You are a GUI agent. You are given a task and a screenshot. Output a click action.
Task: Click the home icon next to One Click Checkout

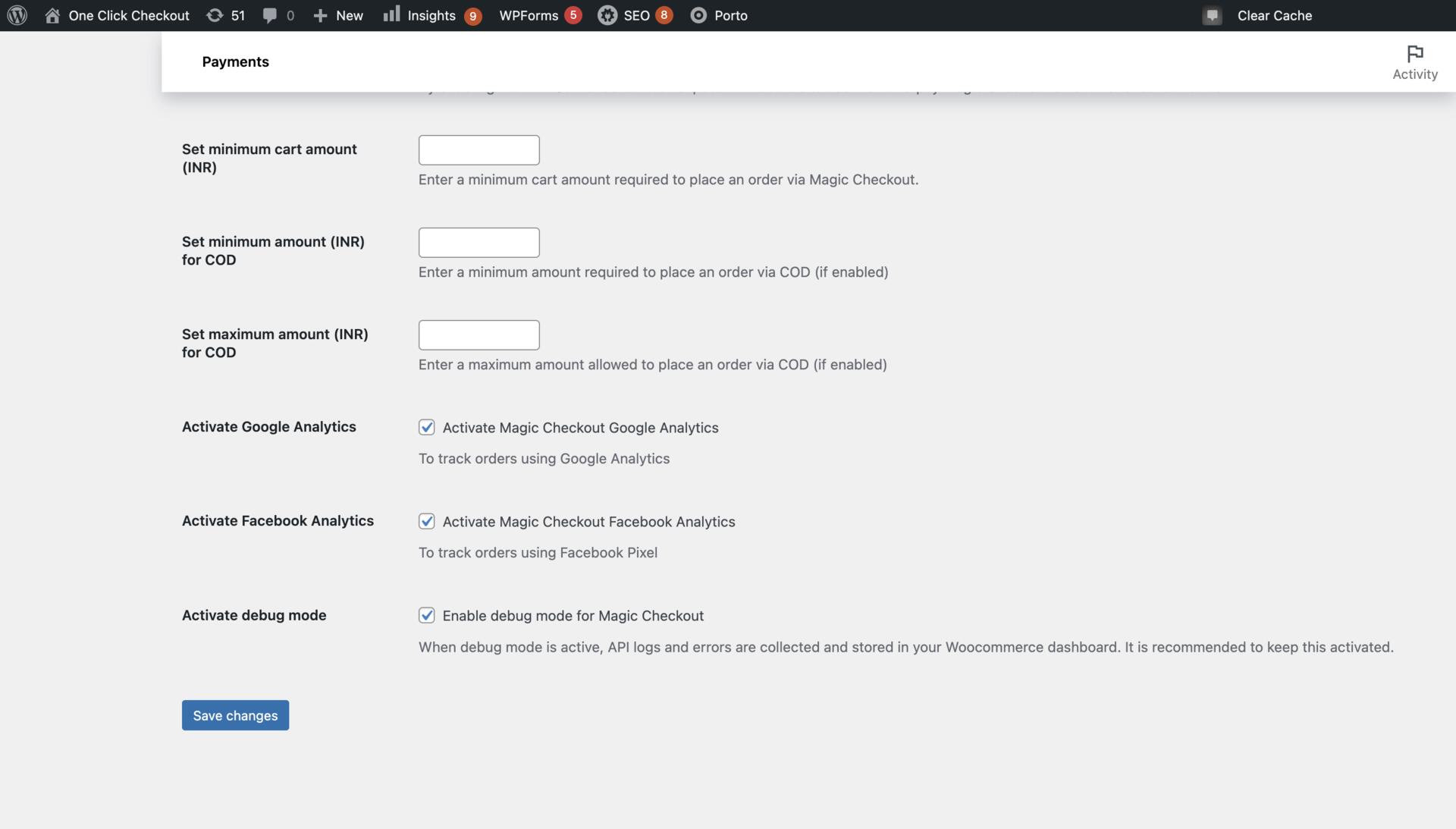click(52, 15)
